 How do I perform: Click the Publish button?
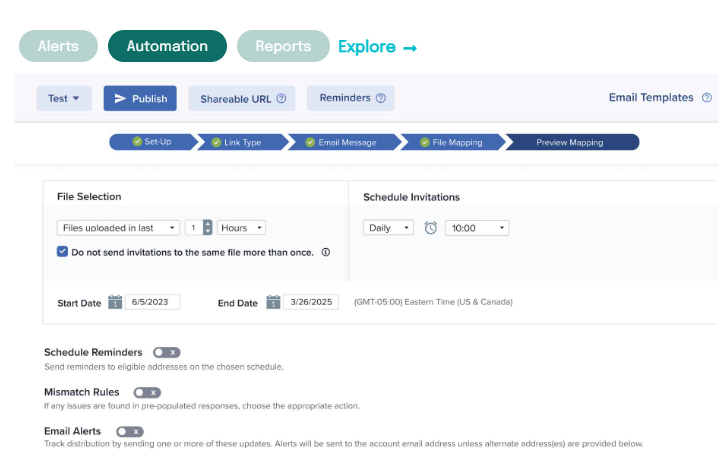click(140, 98)
